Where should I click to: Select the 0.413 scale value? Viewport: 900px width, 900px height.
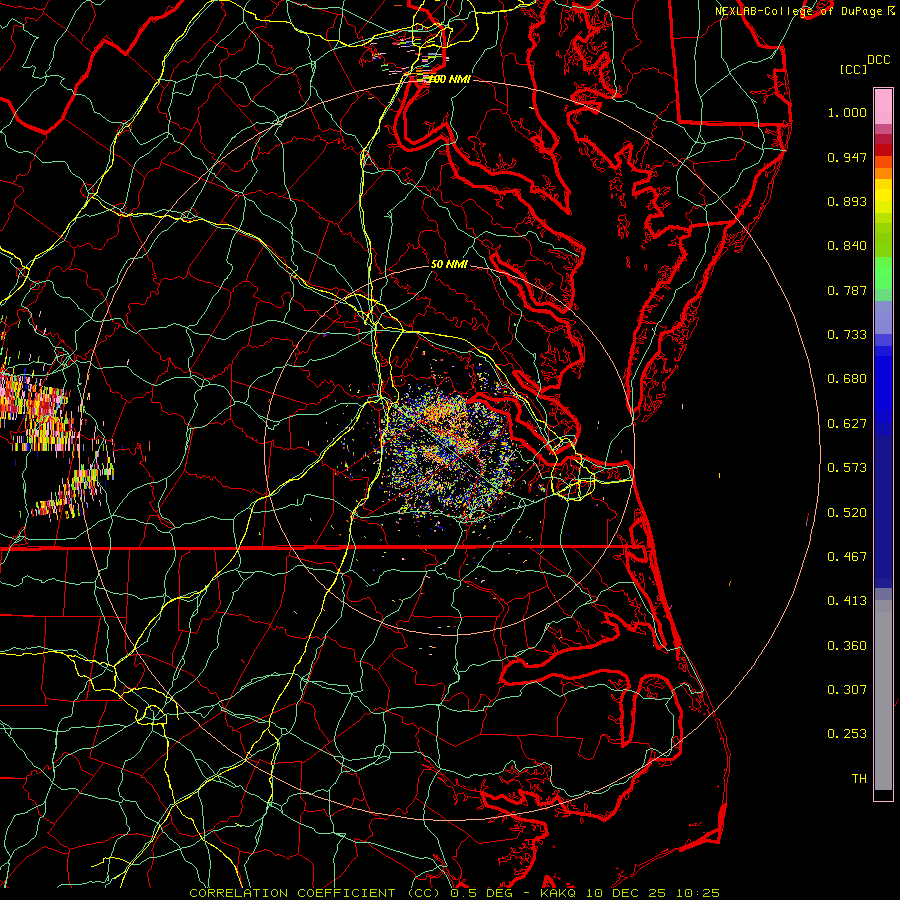pyautogui.click(x=847, y=601)
